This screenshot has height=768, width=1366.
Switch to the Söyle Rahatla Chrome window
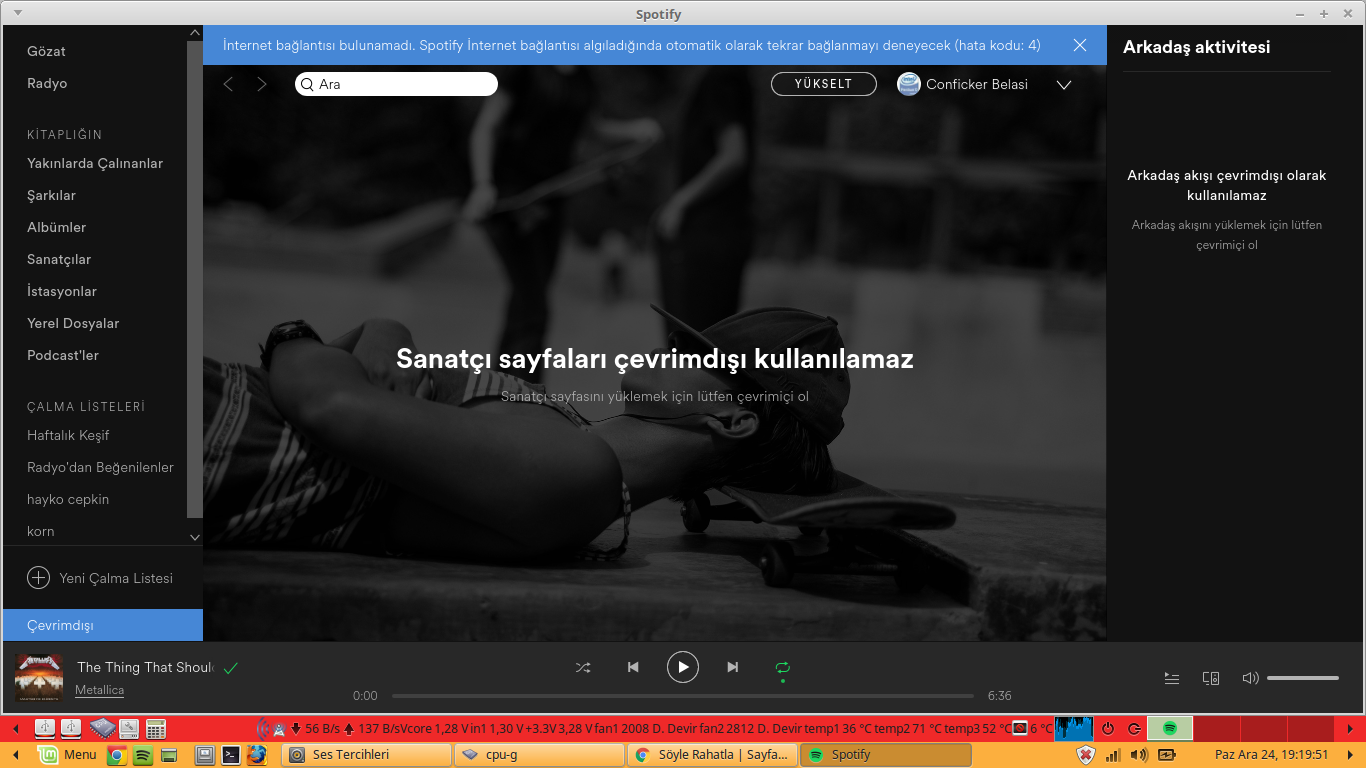[x=712, y=755]
